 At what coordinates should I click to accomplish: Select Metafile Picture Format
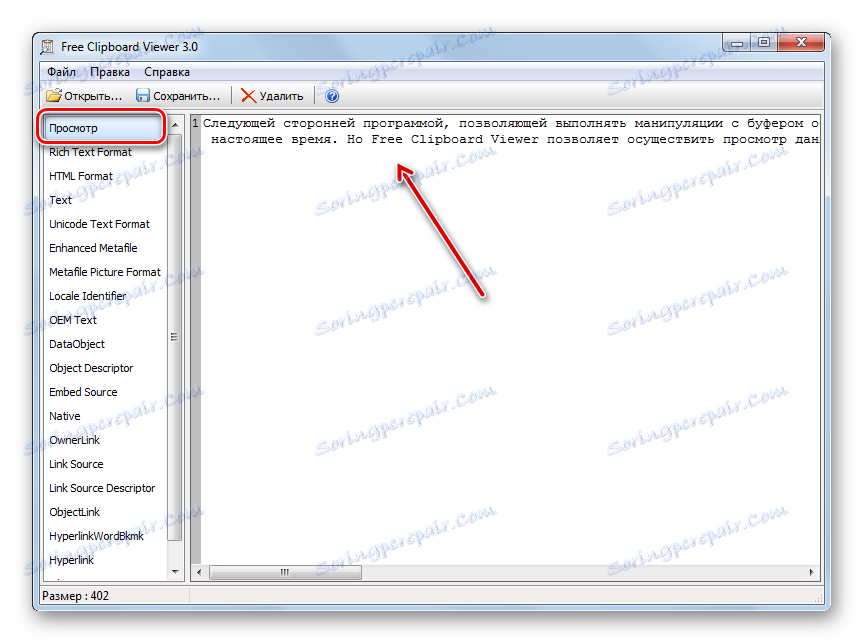point(104,272)
